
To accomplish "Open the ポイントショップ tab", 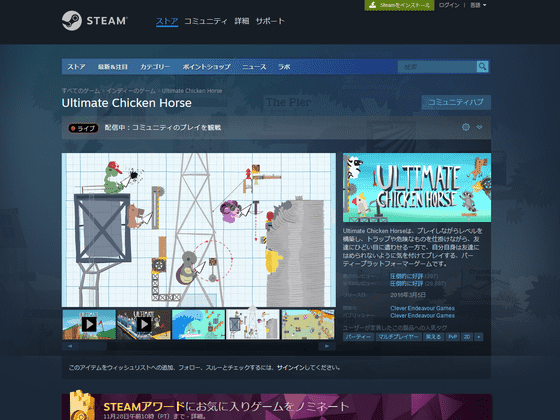I will (206, 67).
